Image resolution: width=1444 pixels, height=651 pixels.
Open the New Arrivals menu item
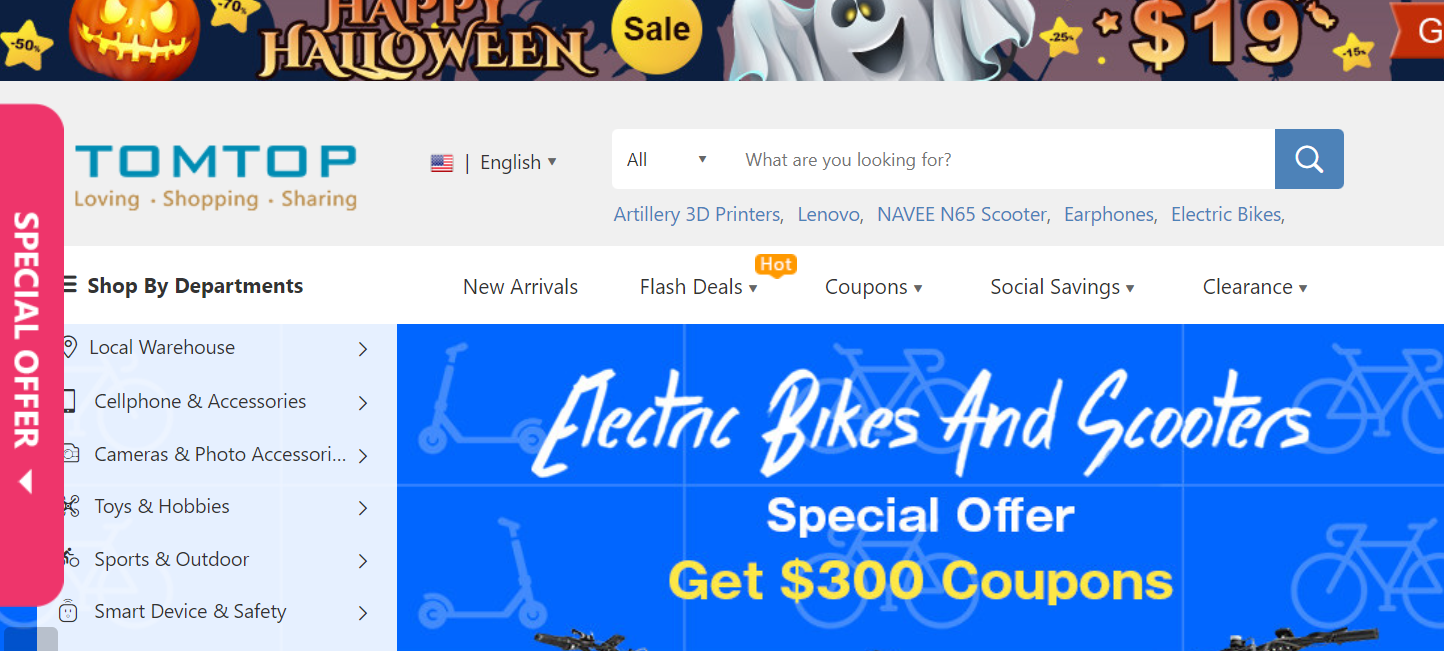pyautogui.click(x=520, y=287)
